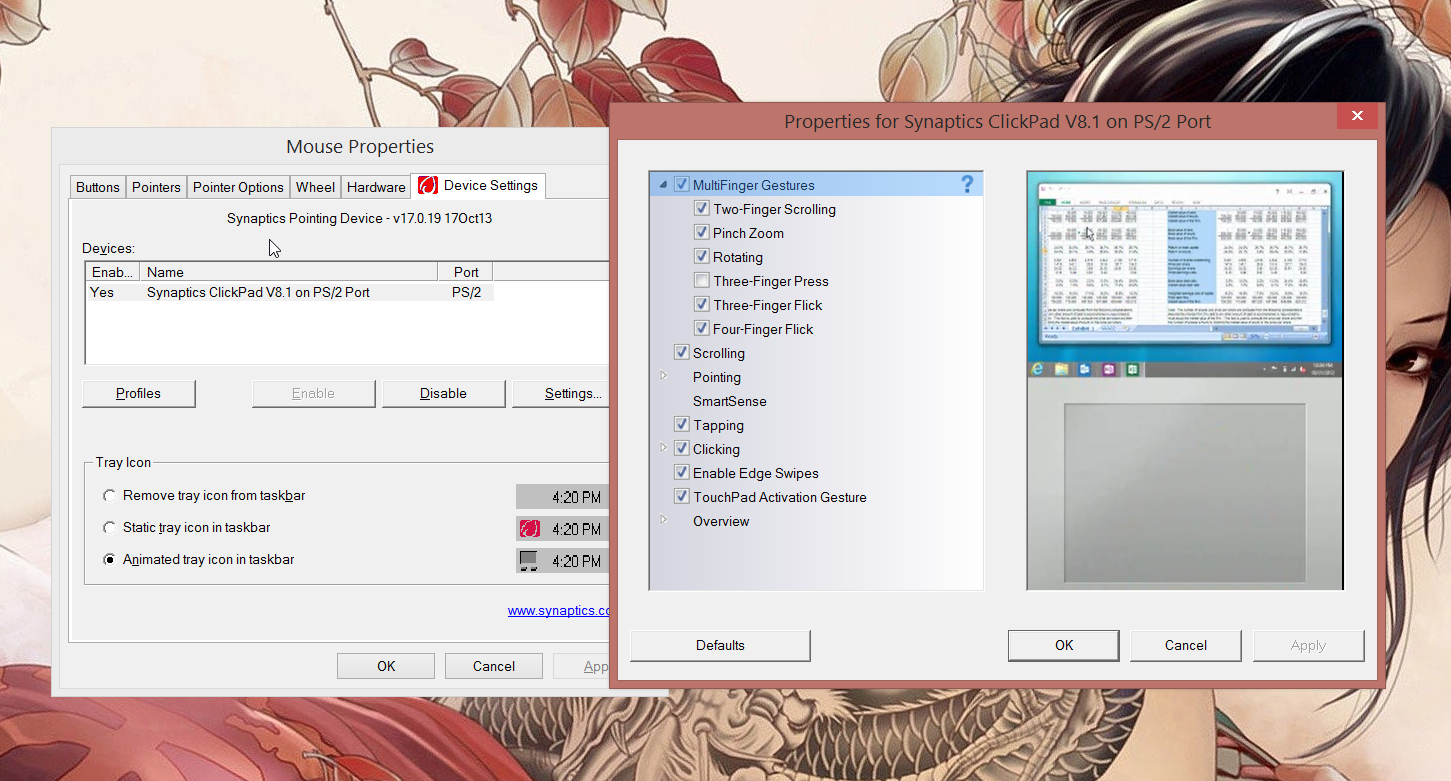Open the Wheel tab
1451x781 pixels.
pyautogui.click(x=316, y=187)
